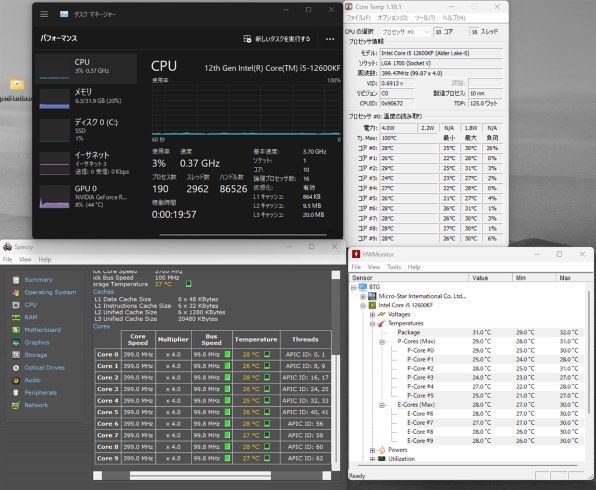
Task: Expand the Voltages node in HWMonitor
Action: [372, 315]
